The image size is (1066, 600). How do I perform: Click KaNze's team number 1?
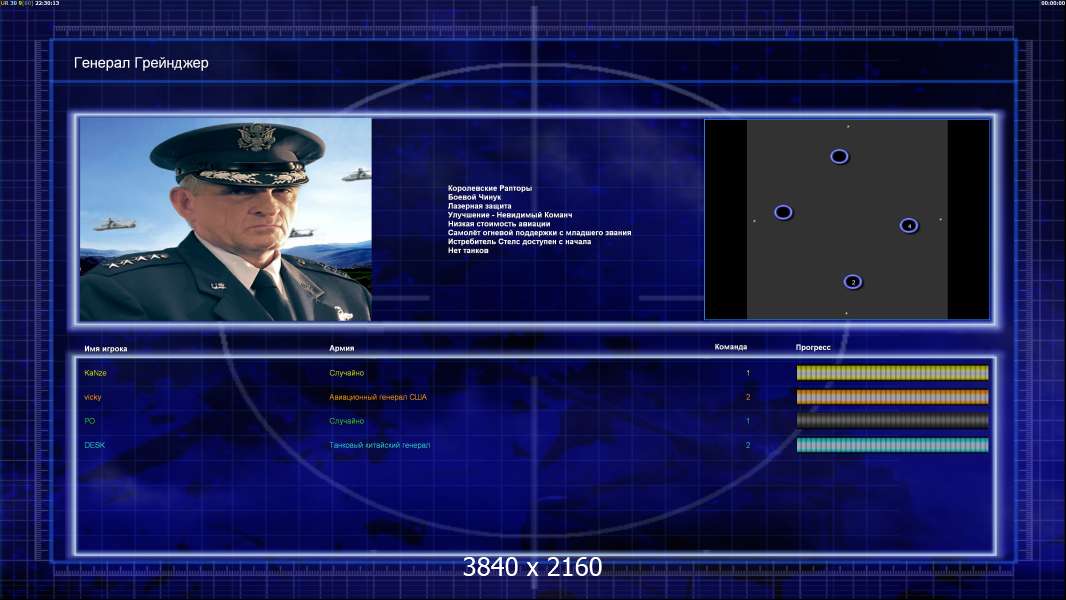[x=748, y=373]
